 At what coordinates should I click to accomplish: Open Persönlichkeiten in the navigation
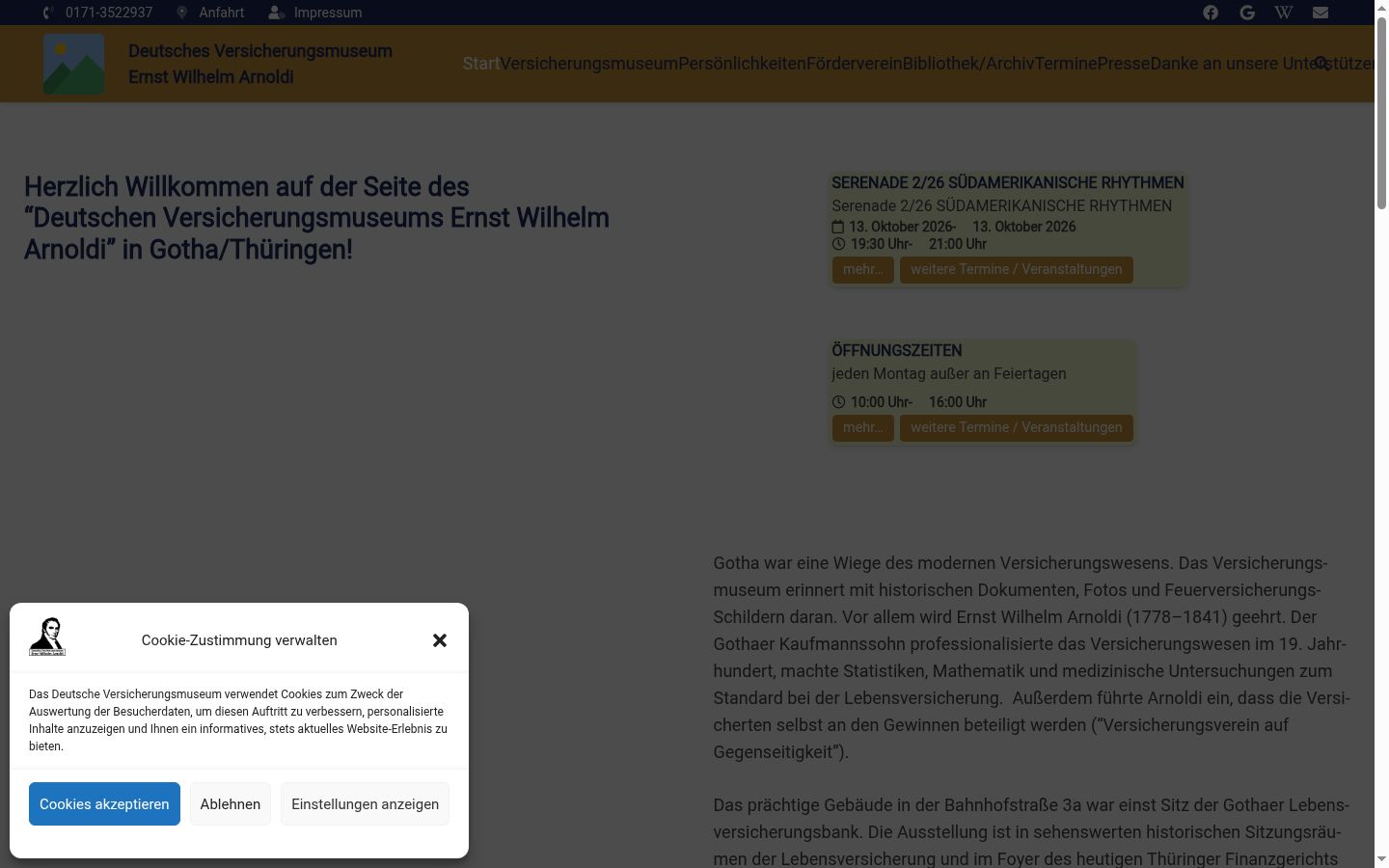tap(742, 64)
